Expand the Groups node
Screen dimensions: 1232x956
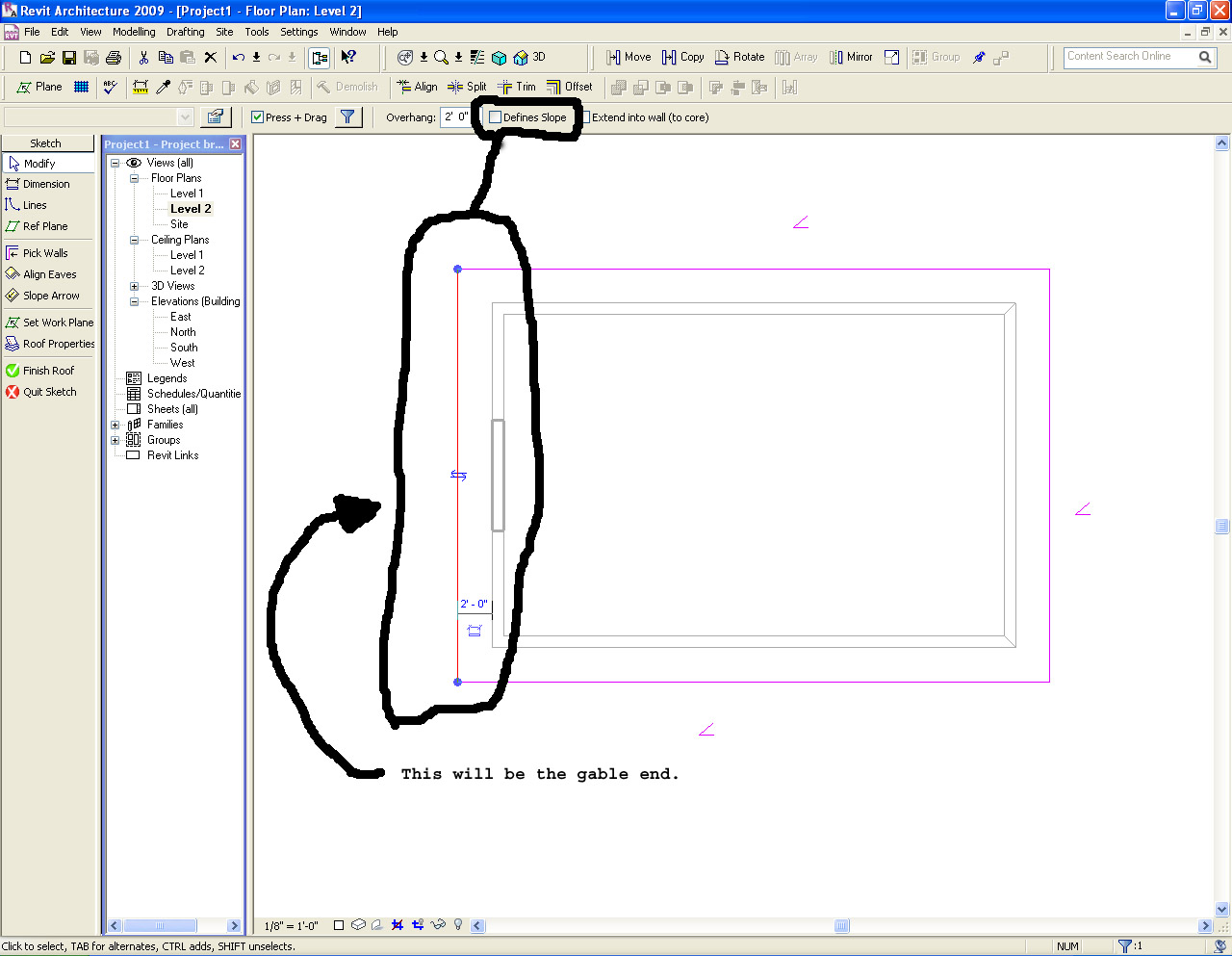[x=115, y=440]
